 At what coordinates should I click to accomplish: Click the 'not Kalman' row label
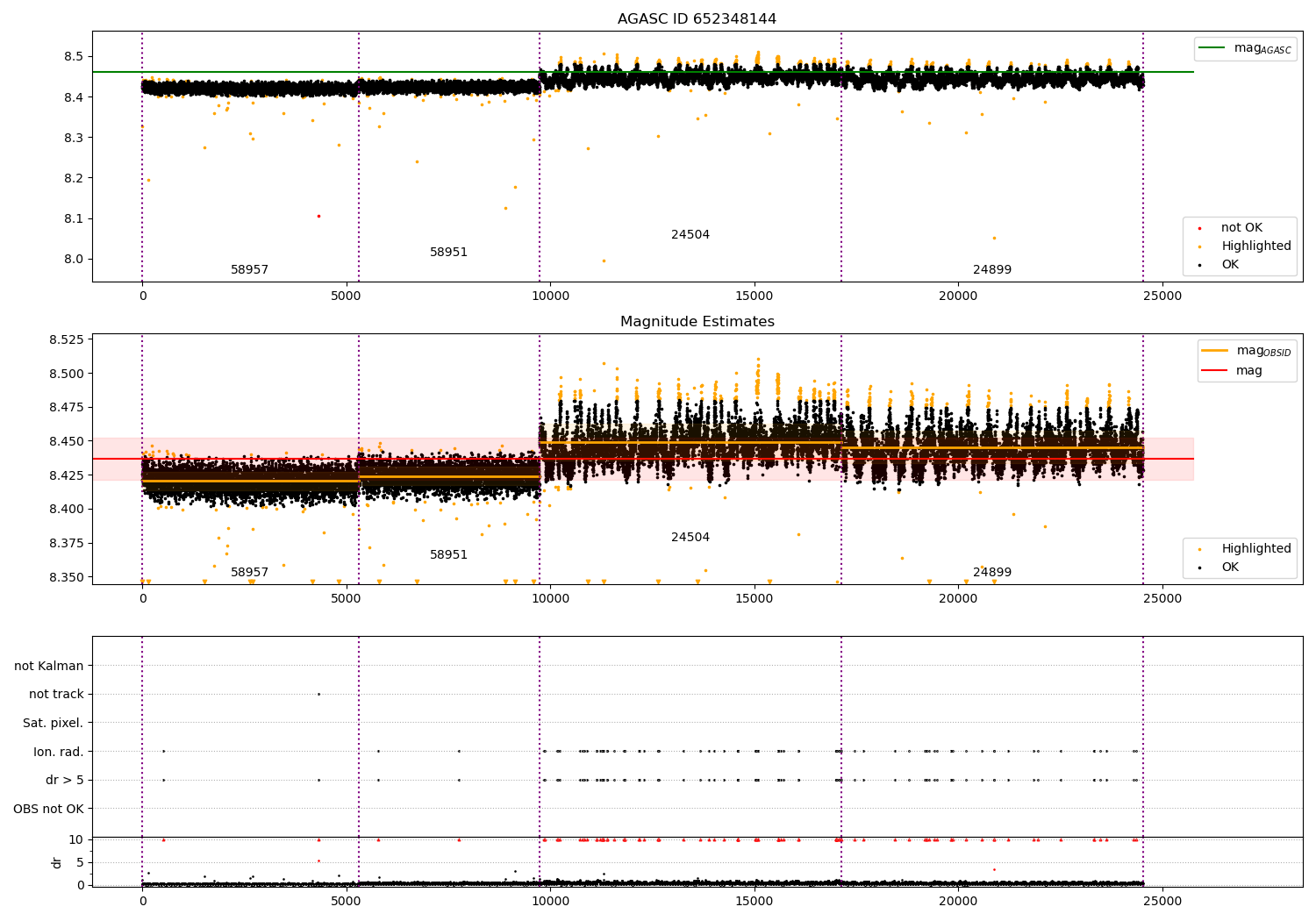[x=49, y=667]
